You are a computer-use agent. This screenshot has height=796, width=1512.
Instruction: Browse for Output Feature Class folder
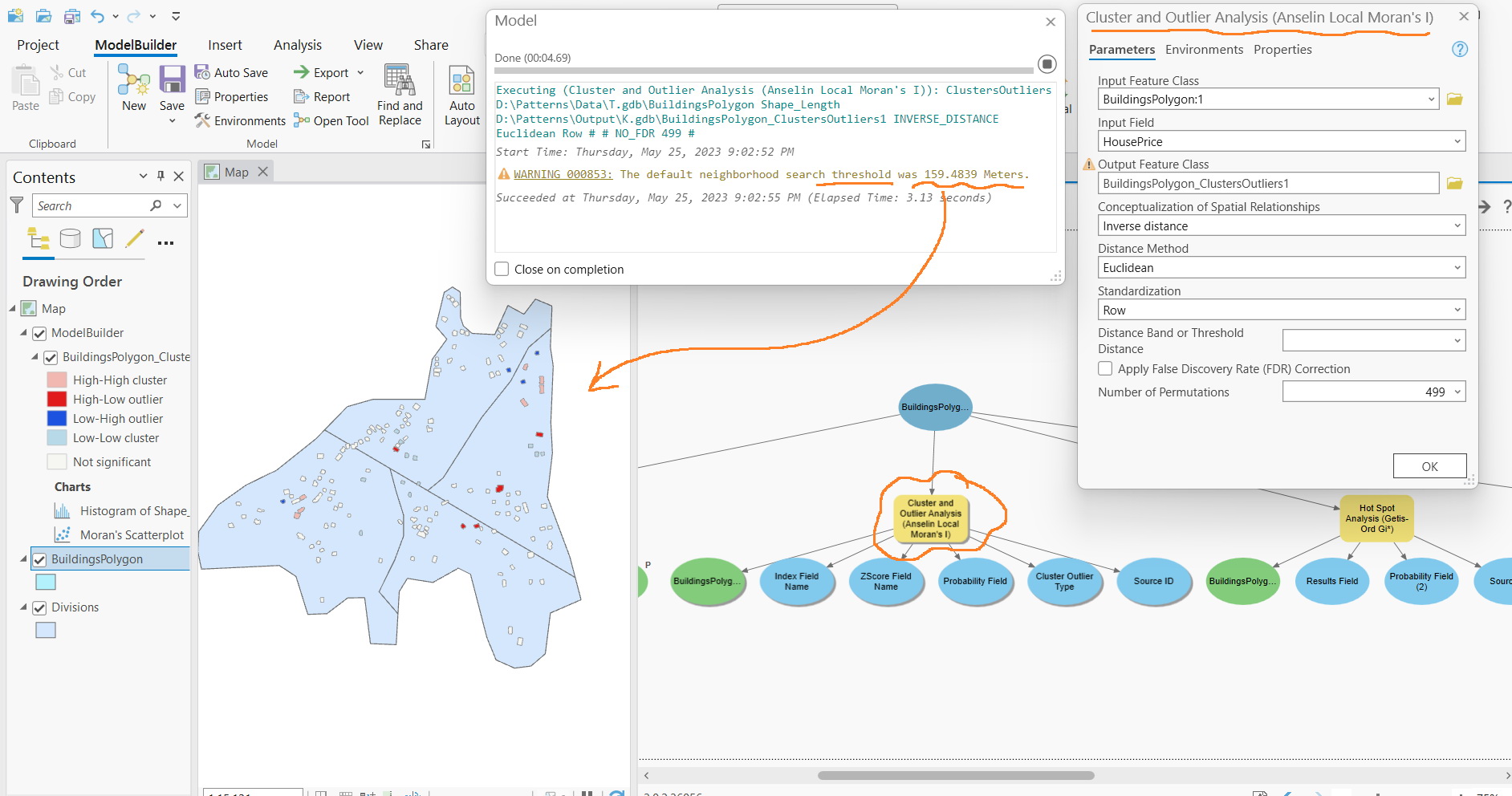1454,184
